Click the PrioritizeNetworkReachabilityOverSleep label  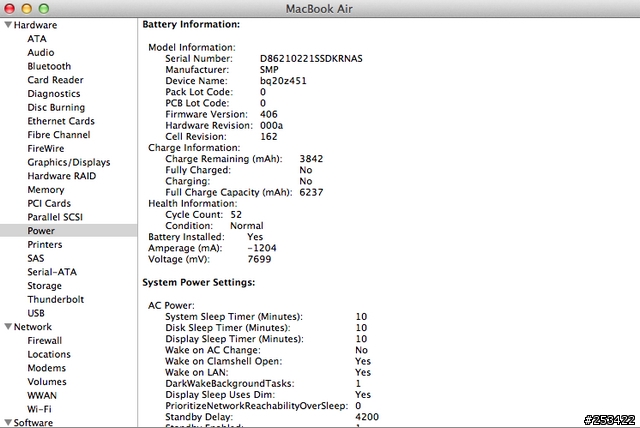[256, 406]
